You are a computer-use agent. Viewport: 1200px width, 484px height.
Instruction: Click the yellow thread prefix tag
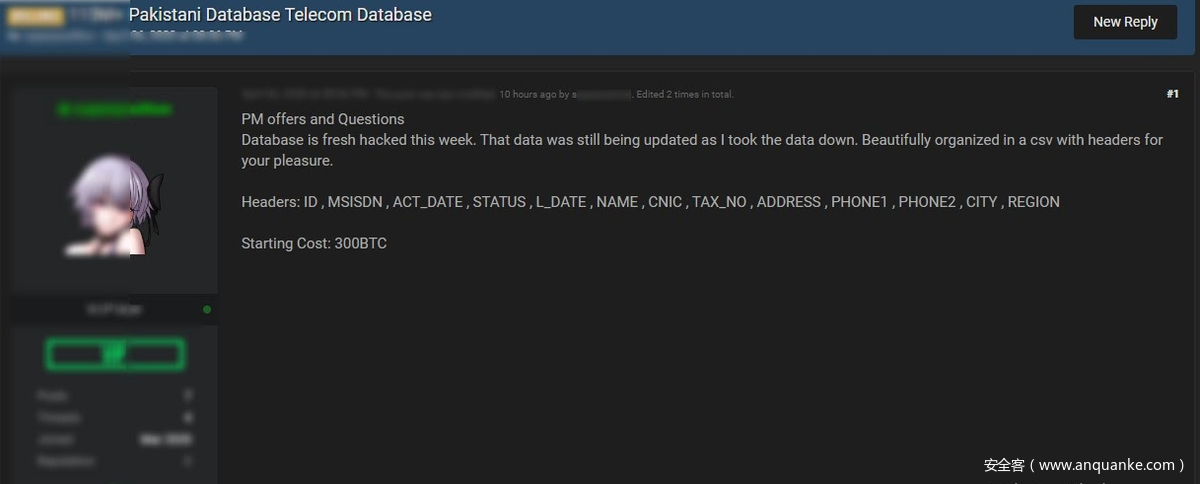pos(35,16)
